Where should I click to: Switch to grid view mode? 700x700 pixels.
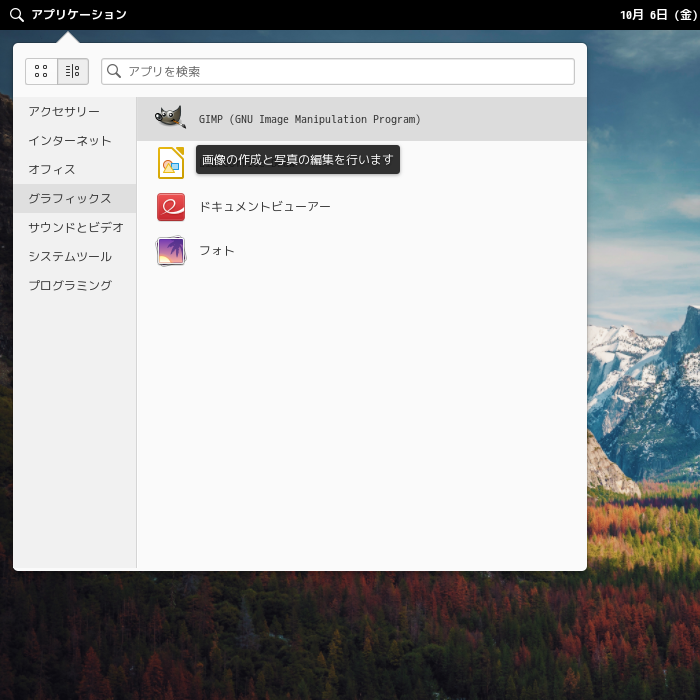[x=41, y=71]
